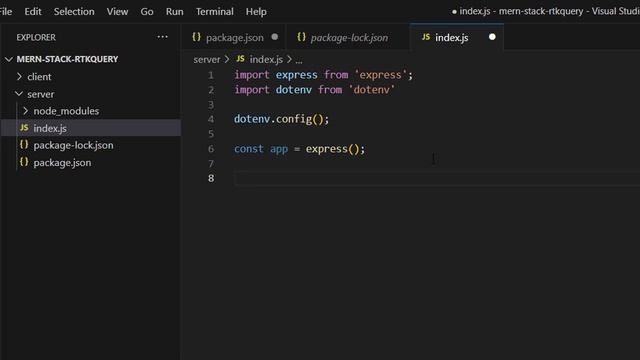Click the braces icon beside package-lock.json in Explorer

24,145
